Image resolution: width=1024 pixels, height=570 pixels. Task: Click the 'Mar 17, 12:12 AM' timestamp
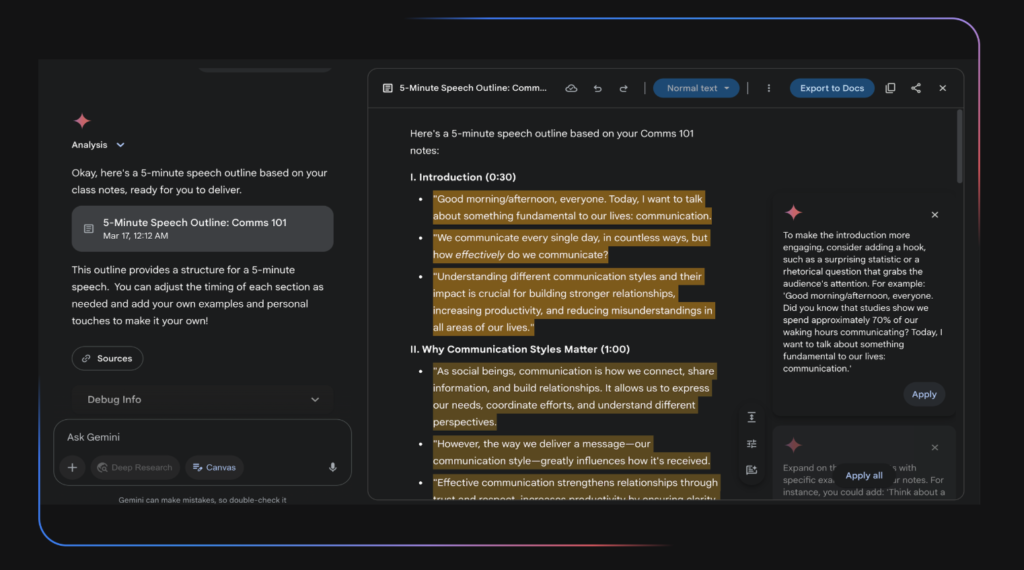pos(135,236)
